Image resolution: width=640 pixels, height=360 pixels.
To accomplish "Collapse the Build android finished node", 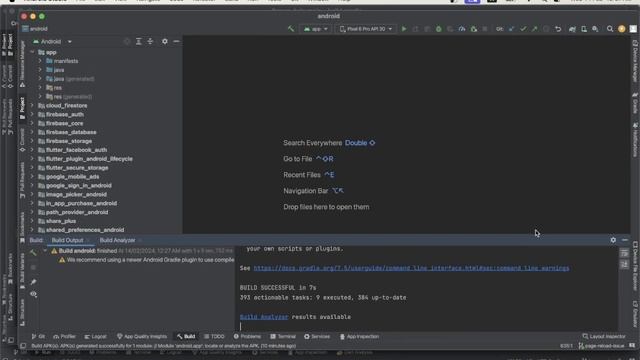I will click(45, 251).
